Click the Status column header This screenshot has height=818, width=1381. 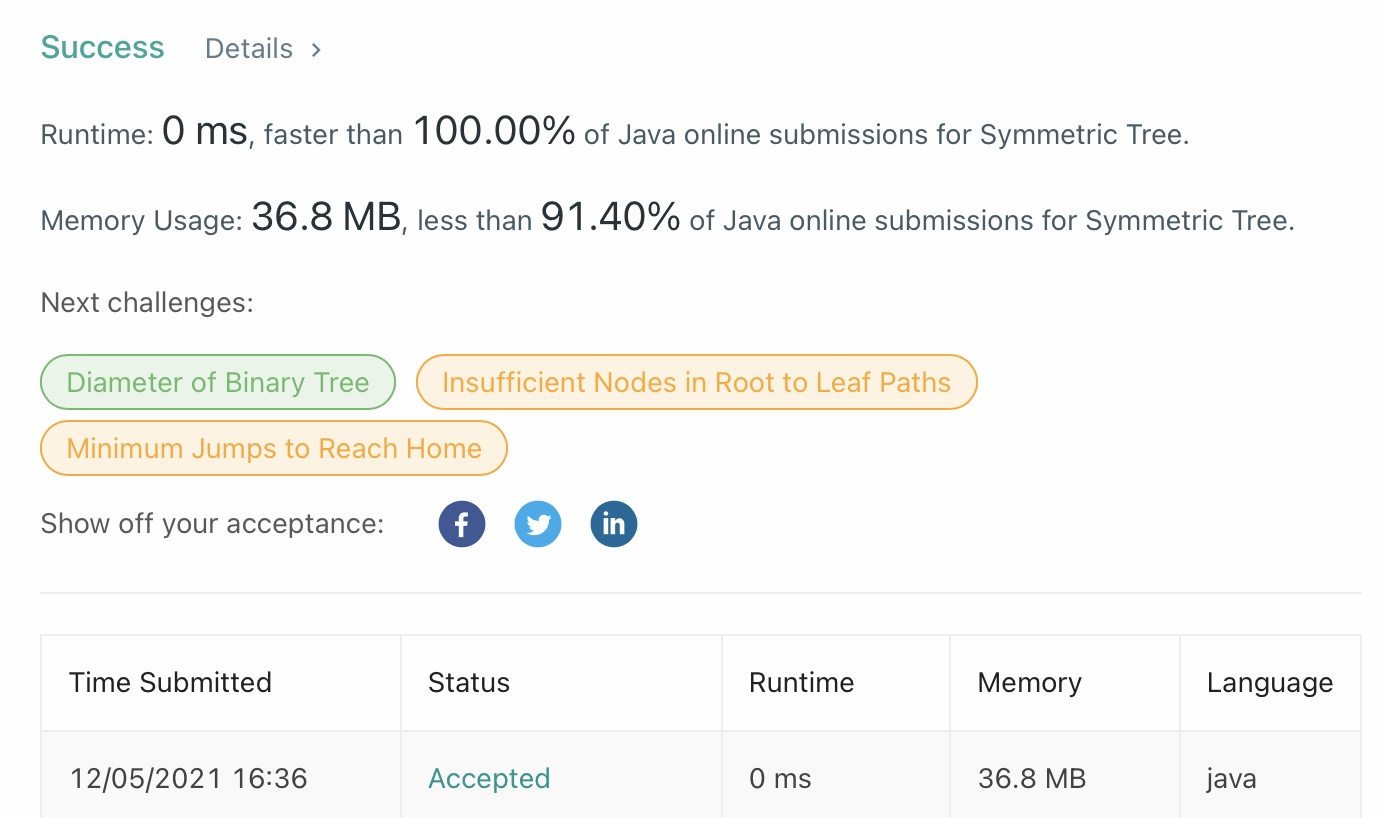click(469, 683)
